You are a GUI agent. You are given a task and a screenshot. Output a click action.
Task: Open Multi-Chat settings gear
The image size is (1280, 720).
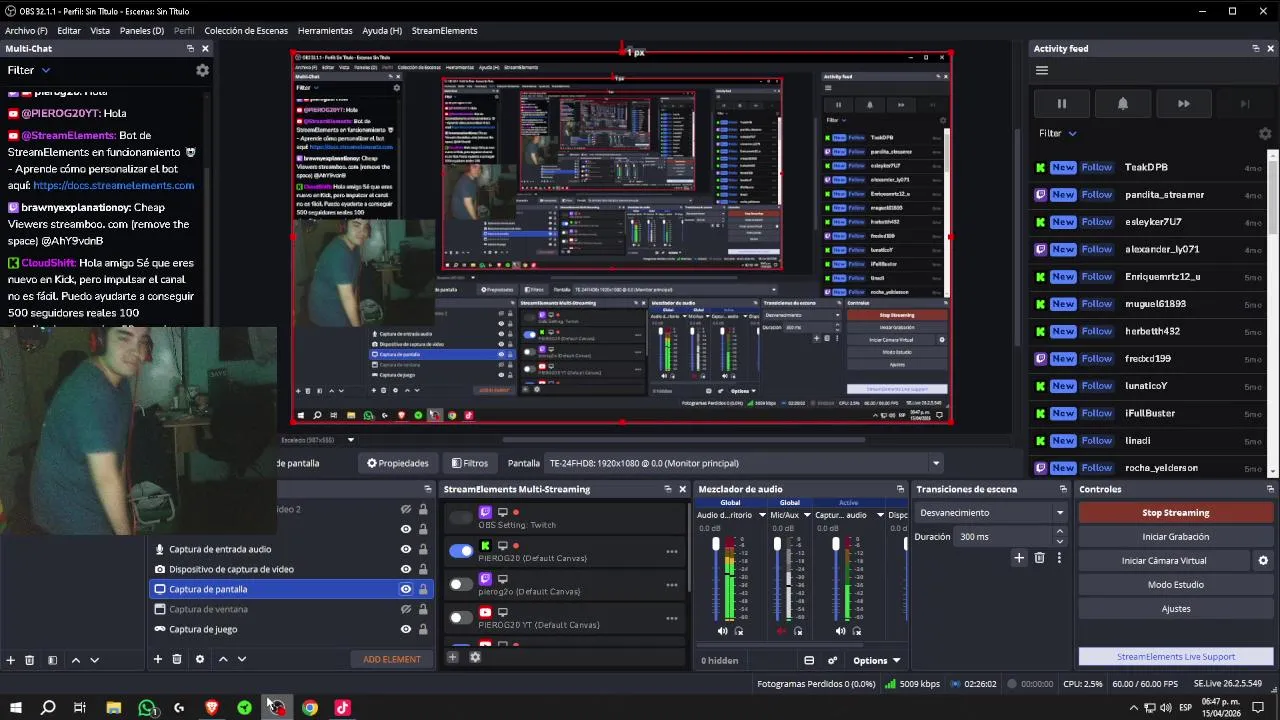[202, 70]
